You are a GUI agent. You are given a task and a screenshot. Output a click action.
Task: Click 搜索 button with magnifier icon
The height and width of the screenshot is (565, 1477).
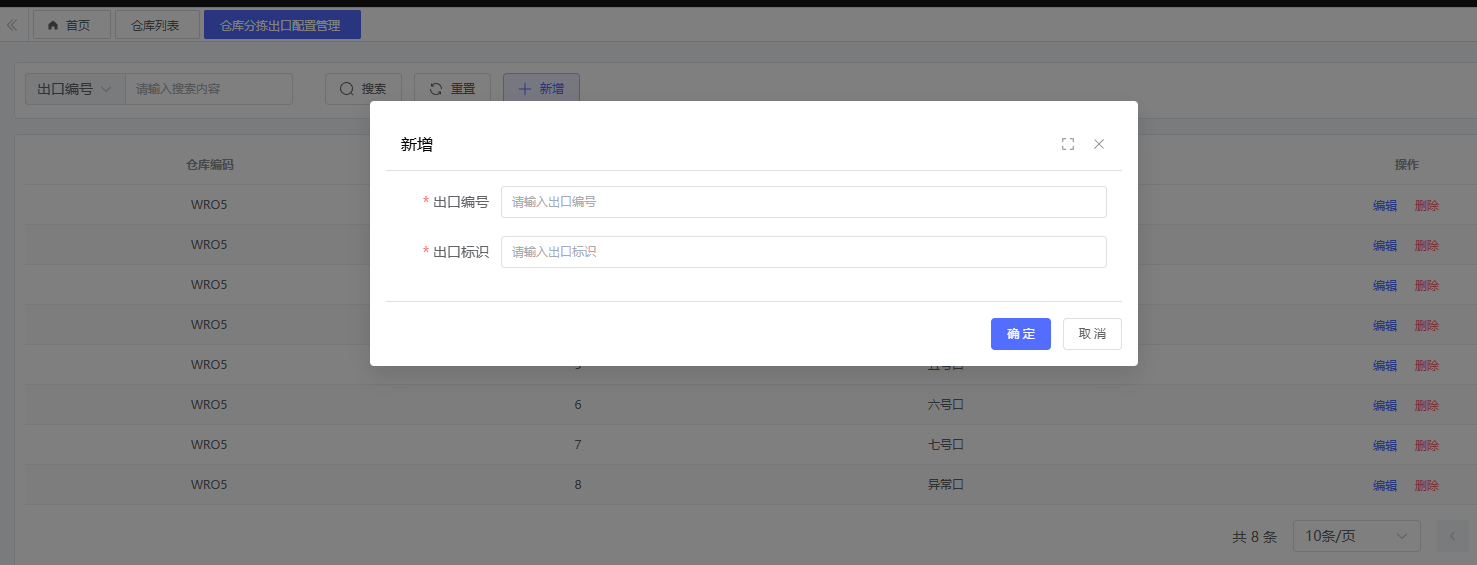click(x=363, y=89)
